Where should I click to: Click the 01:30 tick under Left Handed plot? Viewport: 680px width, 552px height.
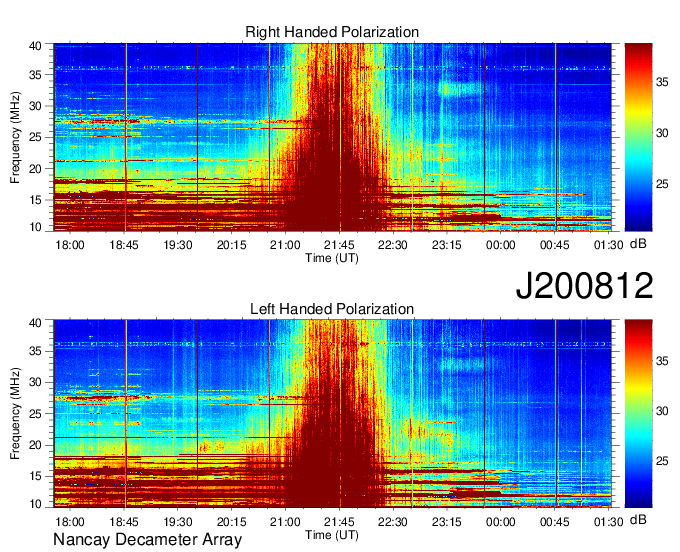tap(608, 522)
